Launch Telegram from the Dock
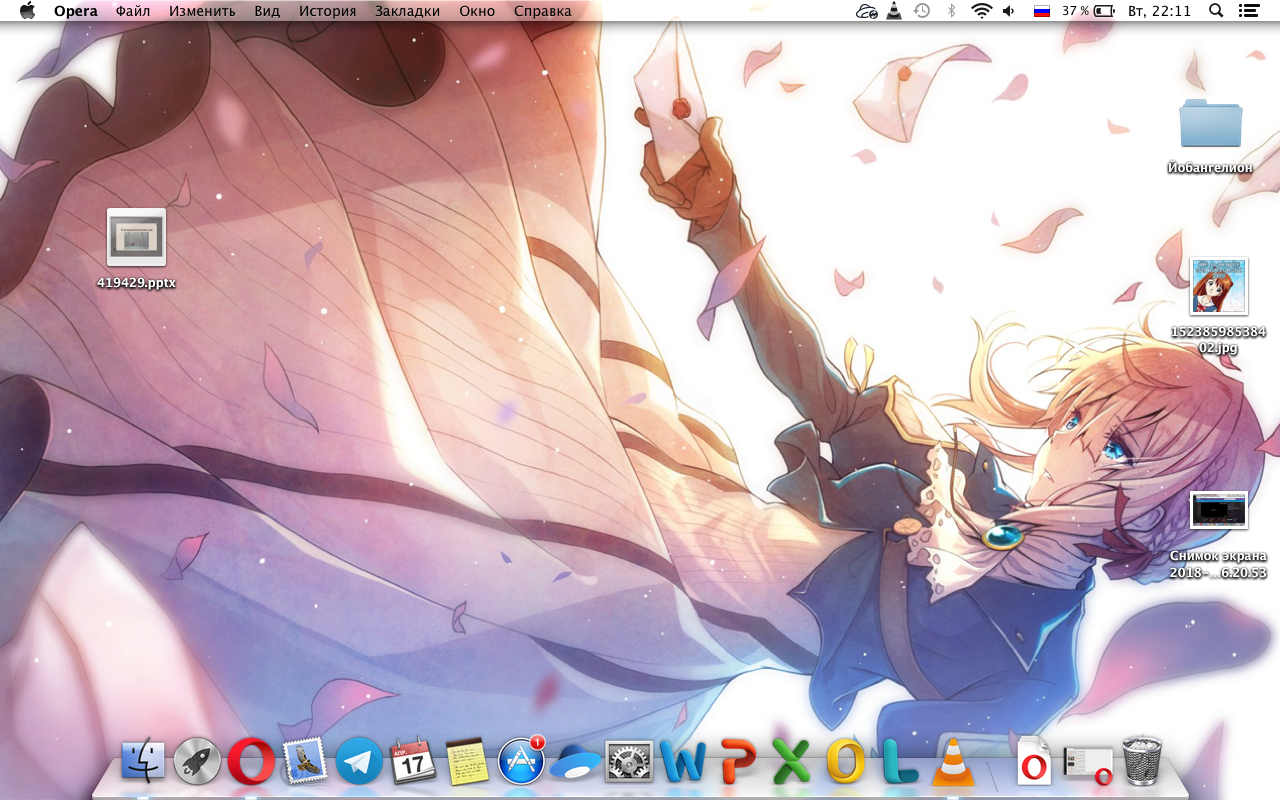This screenshot has width=1280, height=800. coord(359,763)
